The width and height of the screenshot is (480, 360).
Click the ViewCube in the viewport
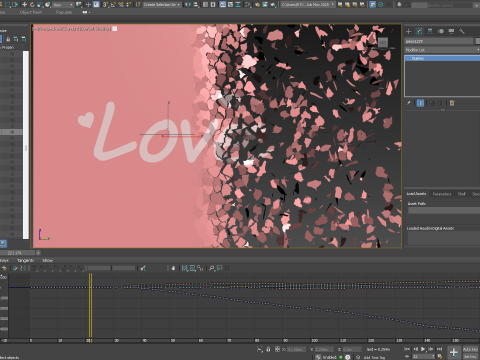(x=383, y=42)
